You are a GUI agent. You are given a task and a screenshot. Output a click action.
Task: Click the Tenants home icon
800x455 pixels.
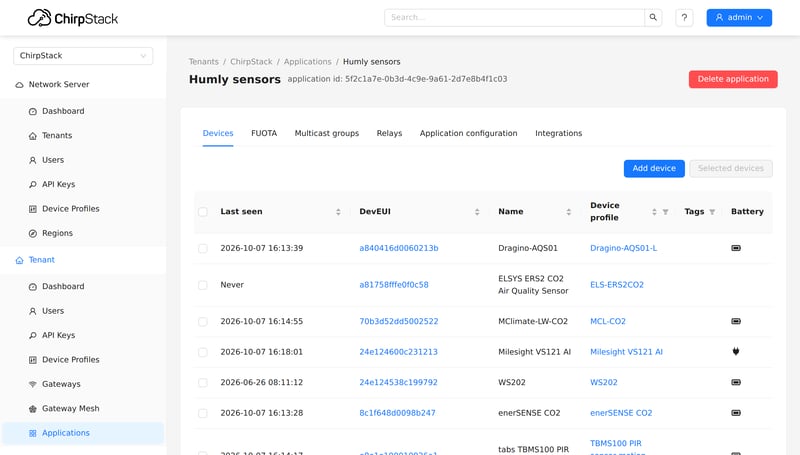coord(33,136)
